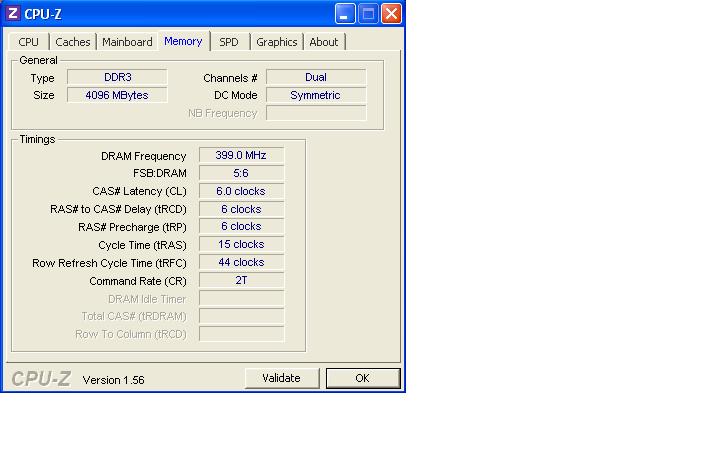The width and height of the screenshot is (720, 450).
Task: Click the RAS# to CAS# Delay label
Action: click(118, 209)
